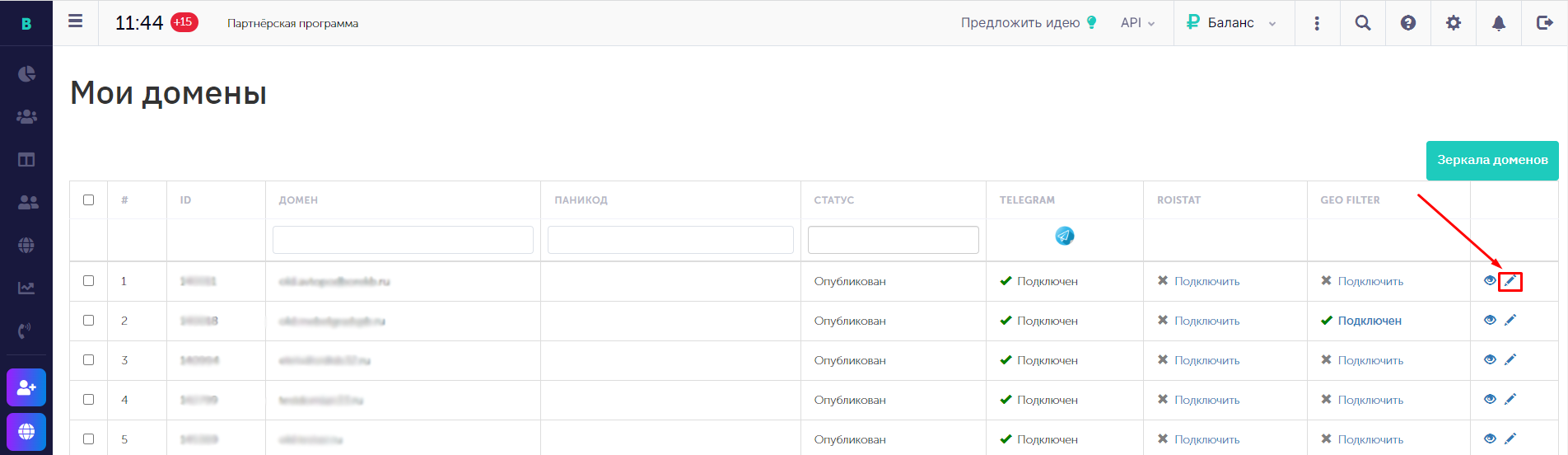Click Telegram Подключен in row 1
The height and width of the screenshot is (455, 1568).
coord(1047,281)
